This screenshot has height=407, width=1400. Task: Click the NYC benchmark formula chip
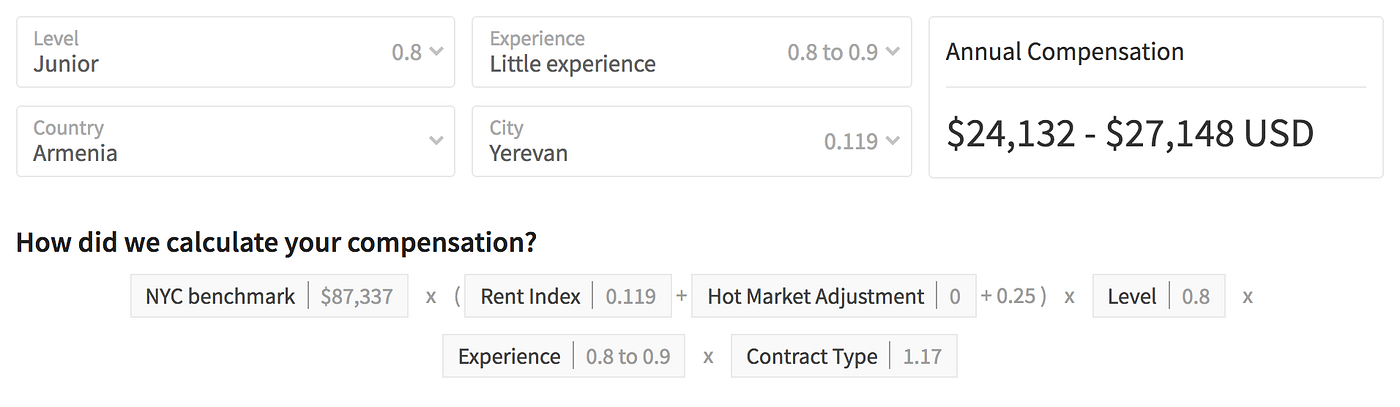click(269, 297)
